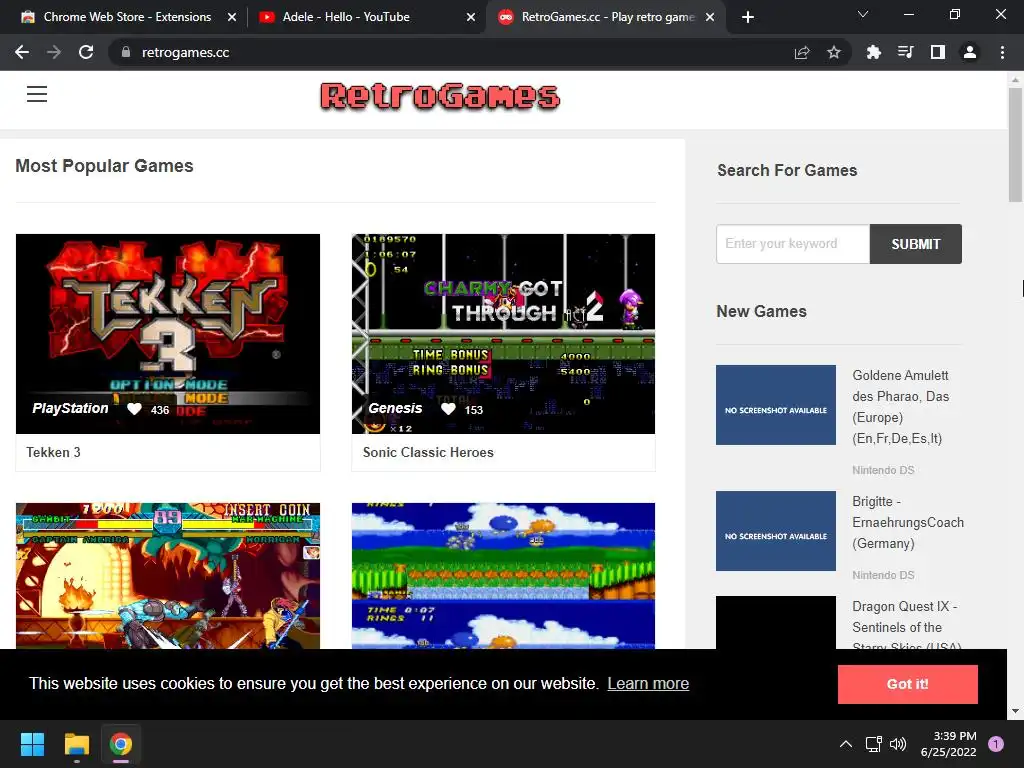Open the network status icon
Viewport: 1024px width, 768px height.
click(873, 744)
